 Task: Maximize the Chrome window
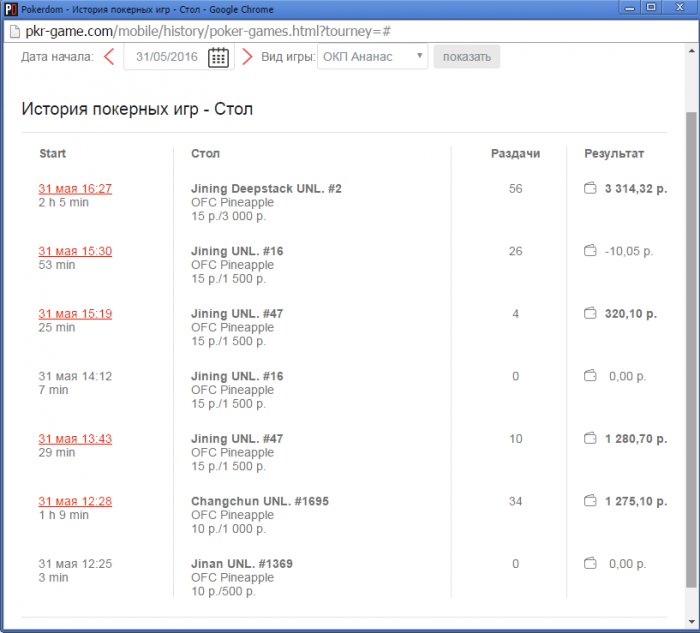click(x=651, y=8)
